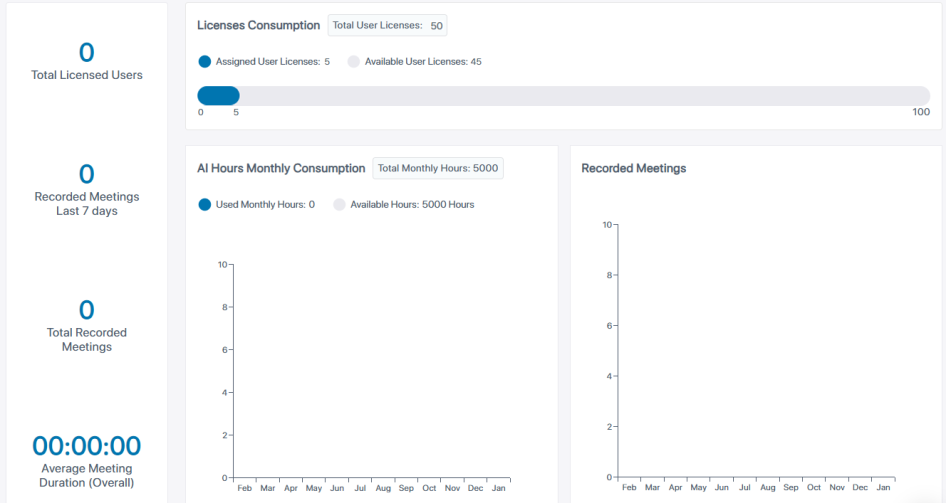
Task: Select Feb on the AI Hours chart axis
Action: pos(244,488)
